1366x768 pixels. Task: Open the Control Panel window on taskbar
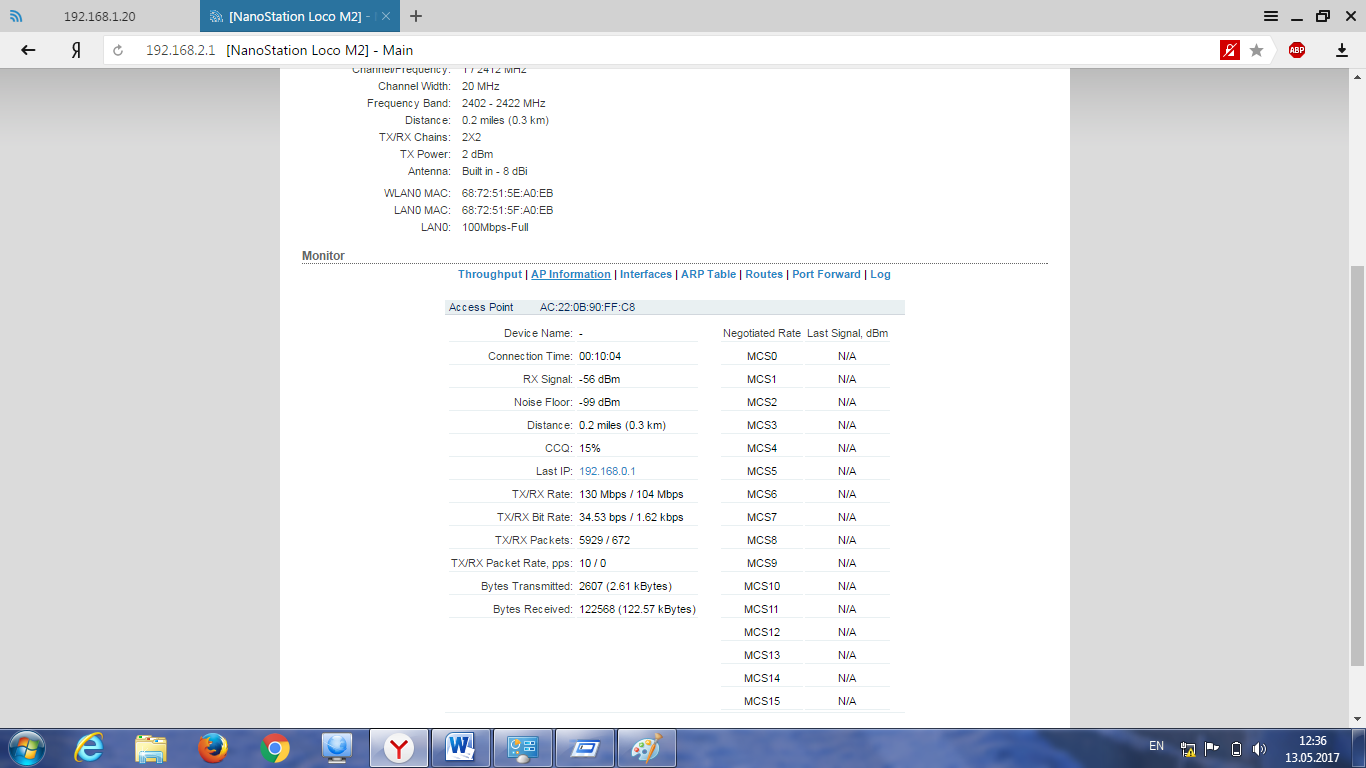click(523, 748)
